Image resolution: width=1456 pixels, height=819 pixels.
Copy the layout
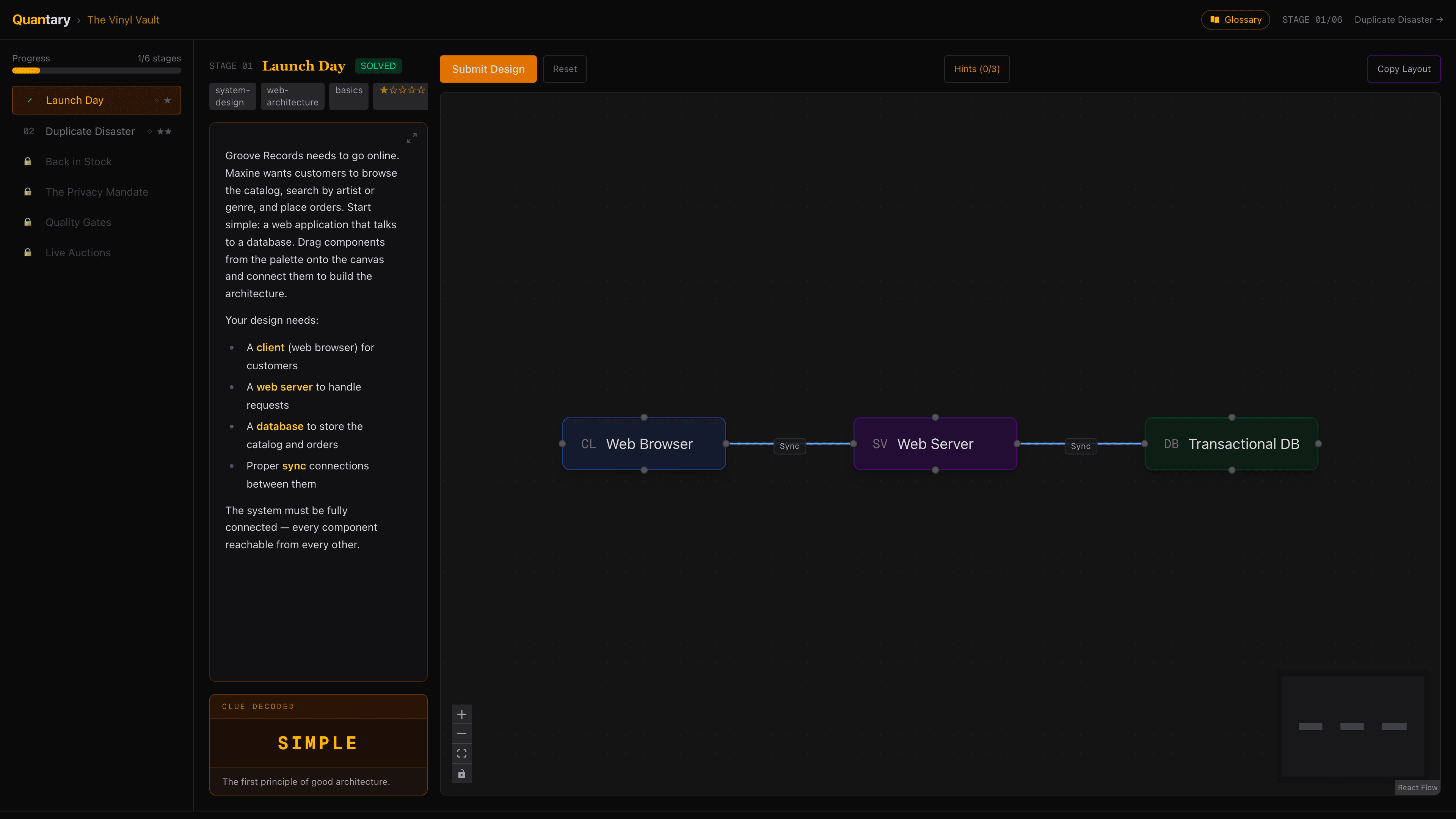[1403, 69]
